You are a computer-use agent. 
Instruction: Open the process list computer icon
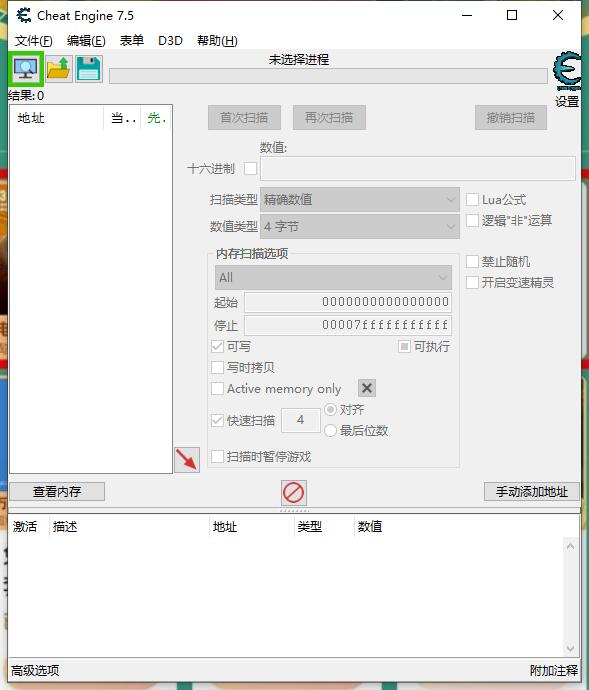pos(26,69)
